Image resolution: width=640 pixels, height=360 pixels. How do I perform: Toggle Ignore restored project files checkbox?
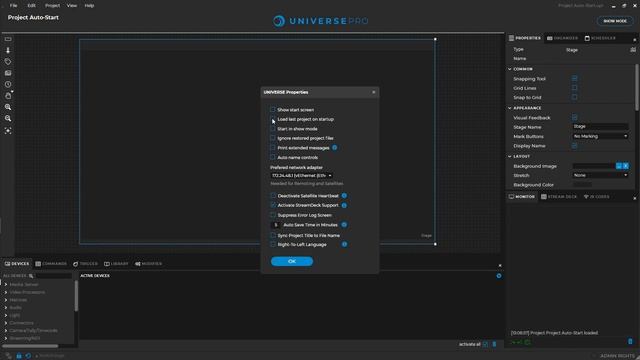[273, 138]
